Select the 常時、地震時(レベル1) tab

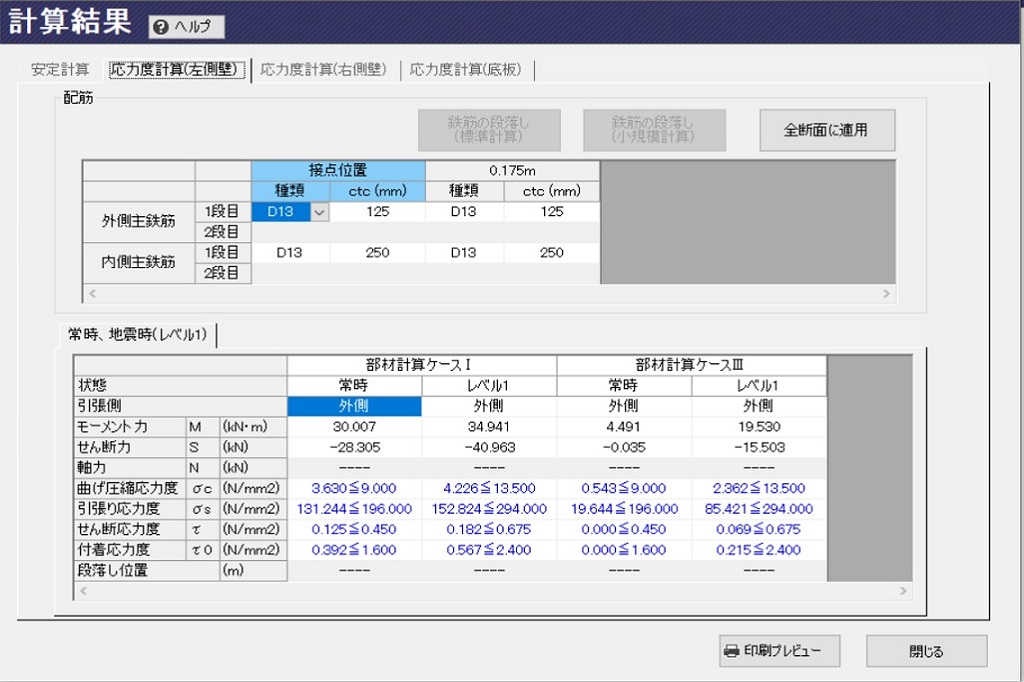[138, 334]
